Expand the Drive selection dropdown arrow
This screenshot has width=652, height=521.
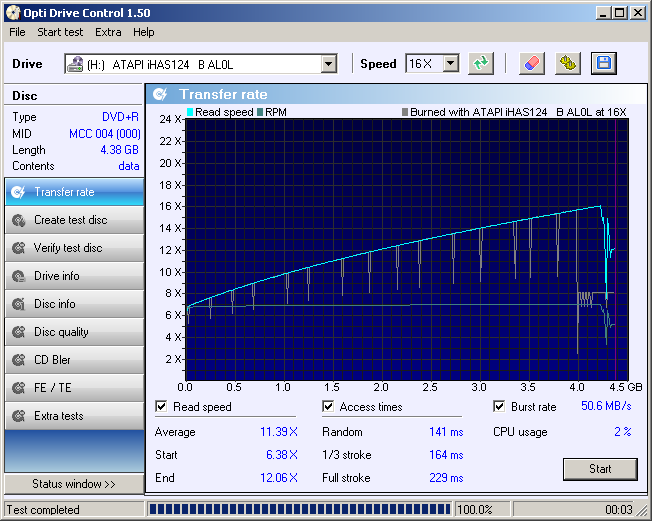pos(328,64)
